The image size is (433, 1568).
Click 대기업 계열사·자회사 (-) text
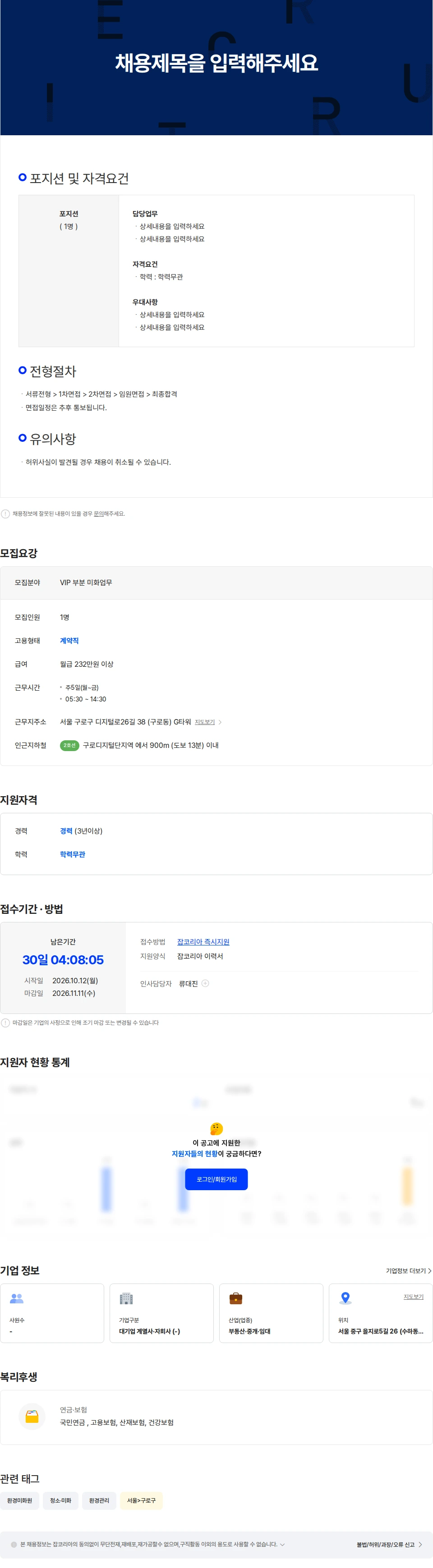click(149, 1331)
